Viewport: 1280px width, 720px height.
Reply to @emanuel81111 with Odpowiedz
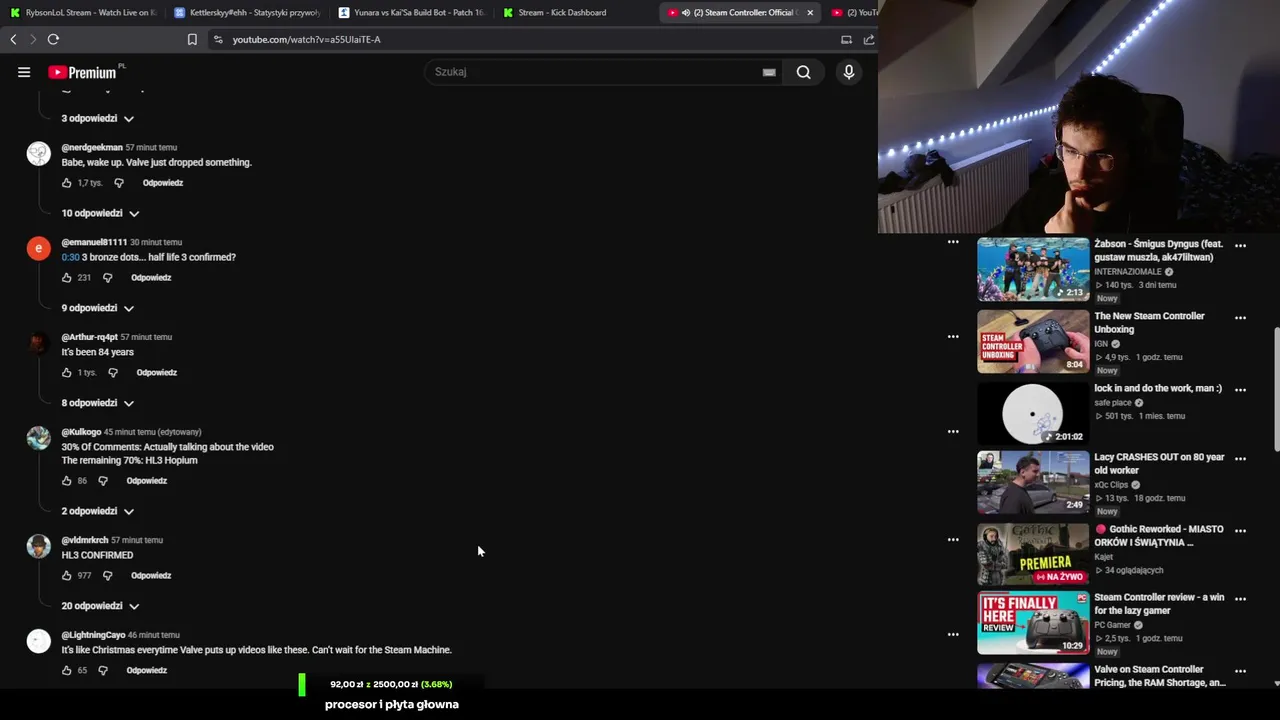[x=151, y=278]
